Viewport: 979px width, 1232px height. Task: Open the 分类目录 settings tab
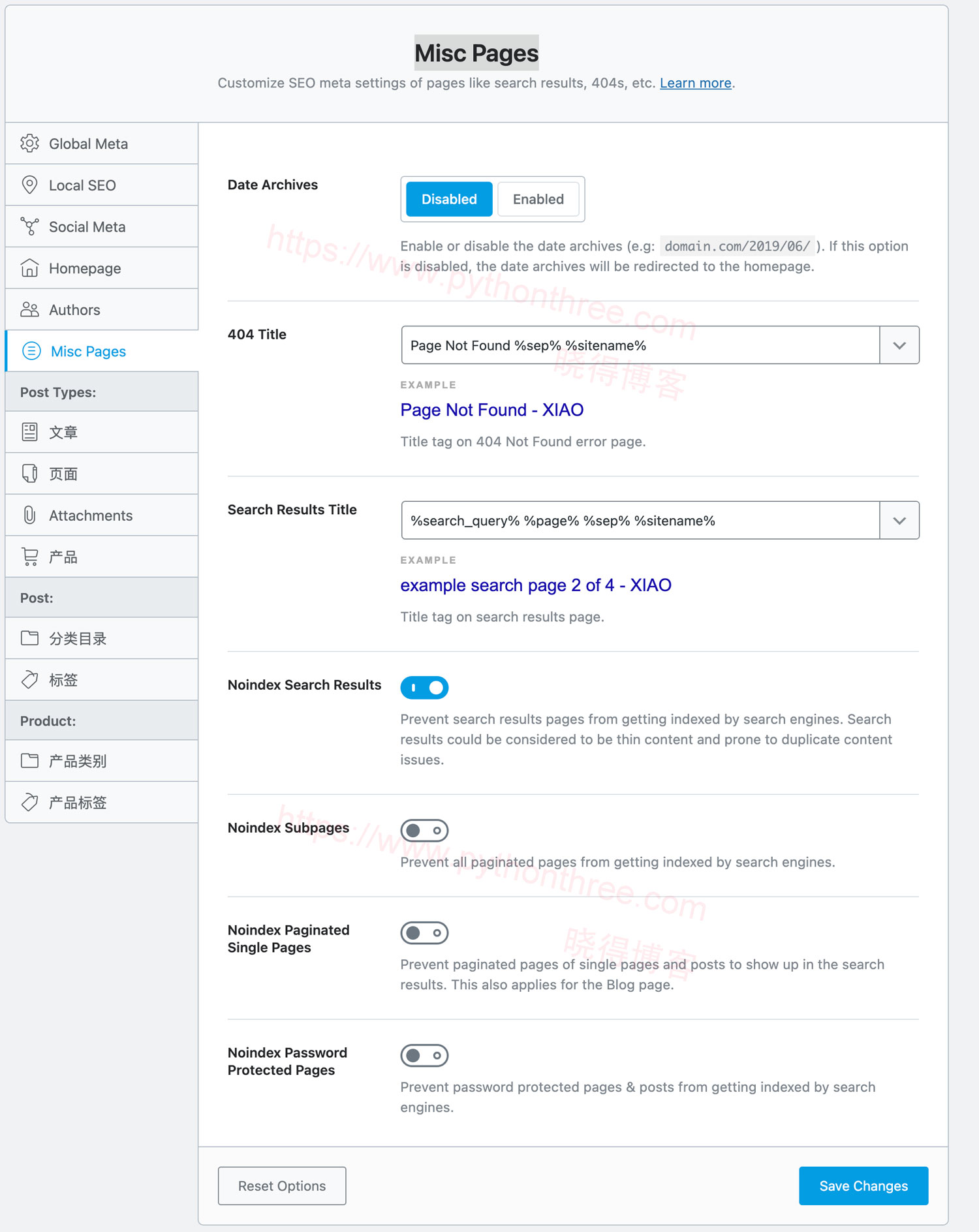pyautogui.click(x=102, y=638)
